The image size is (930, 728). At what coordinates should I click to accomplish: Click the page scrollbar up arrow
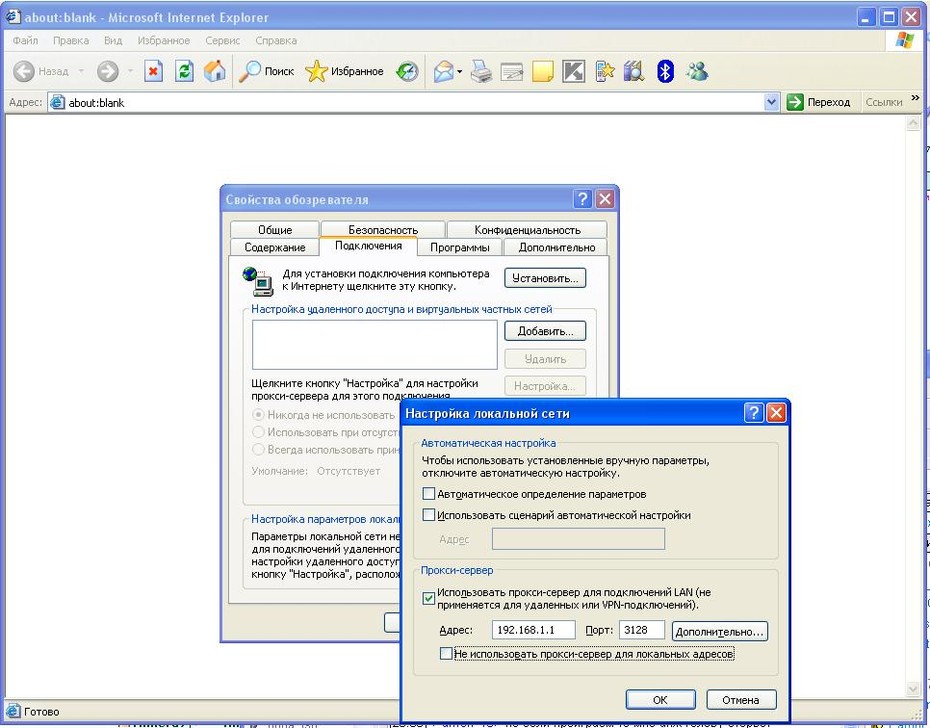pos(913,123)
